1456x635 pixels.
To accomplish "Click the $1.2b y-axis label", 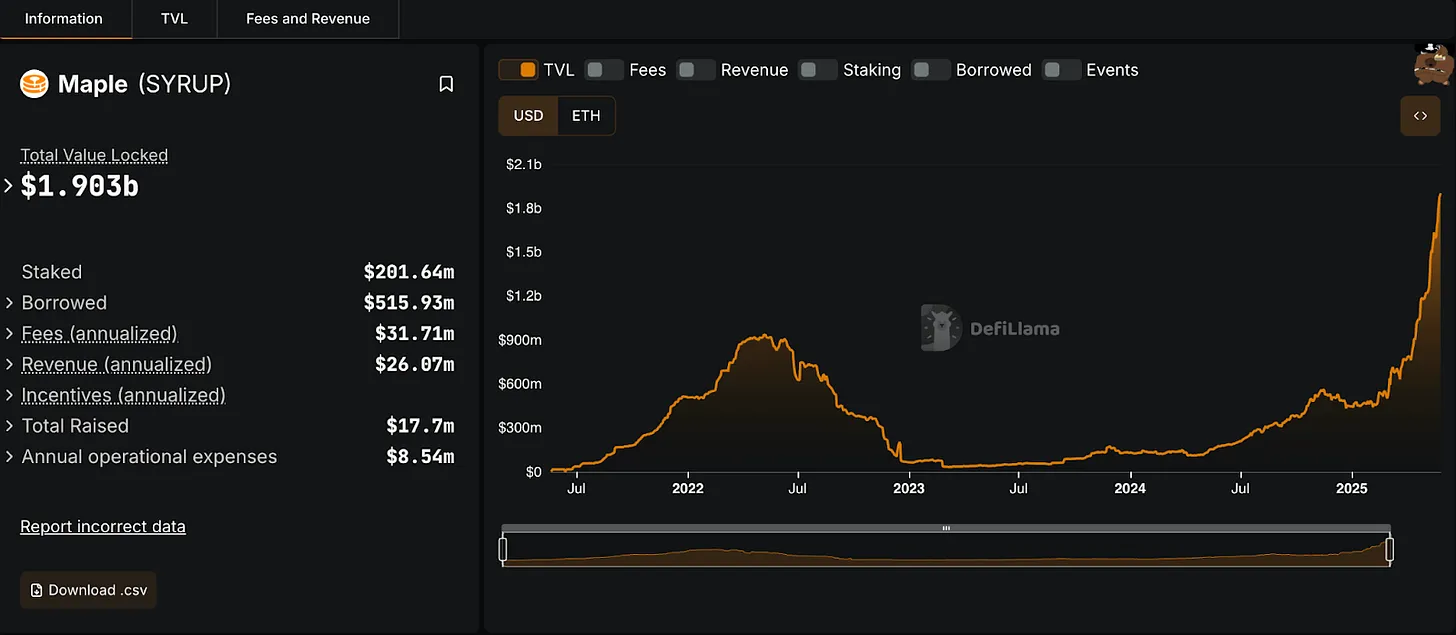I will point(524,296).
